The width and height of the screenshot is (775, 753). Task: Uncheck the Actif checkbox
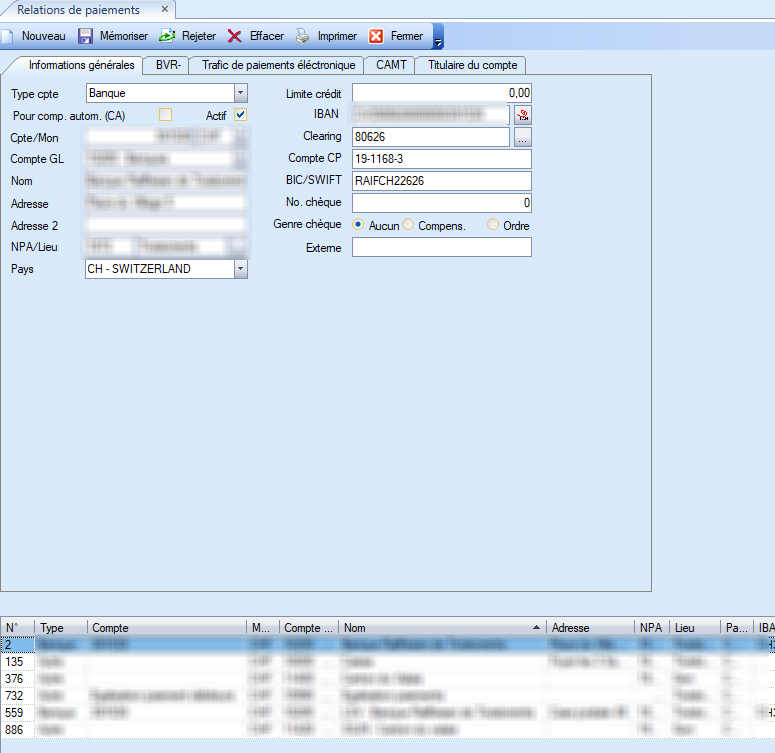tap(240, 115)
